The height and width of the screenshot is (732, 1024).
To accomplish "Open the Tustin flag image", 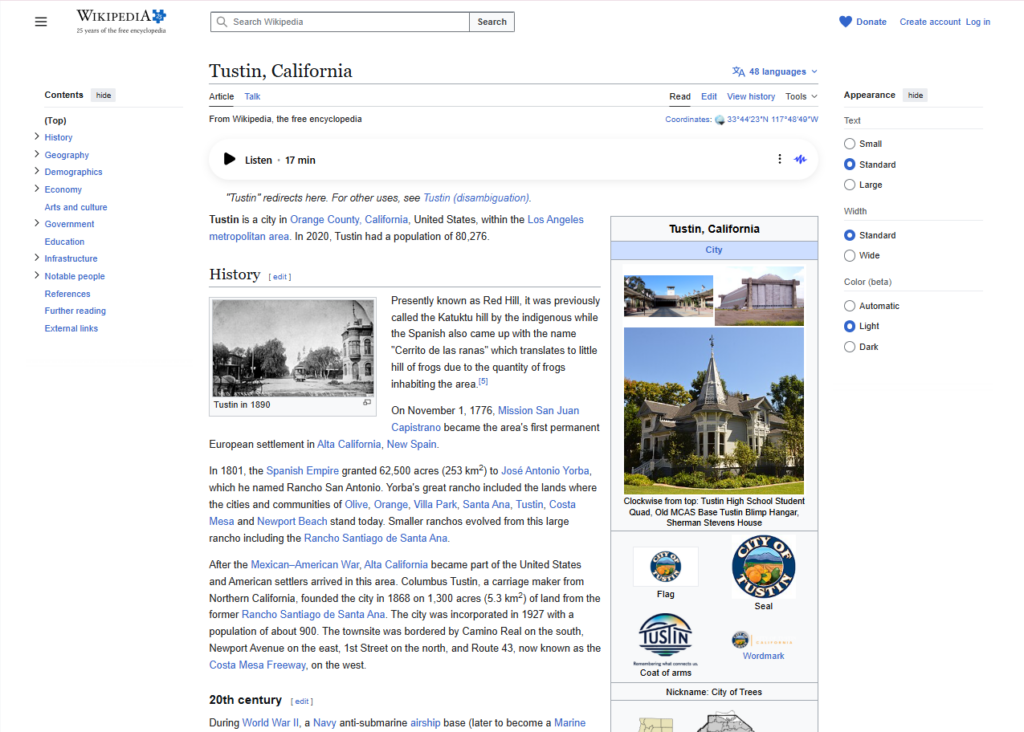I will [665, 566].
